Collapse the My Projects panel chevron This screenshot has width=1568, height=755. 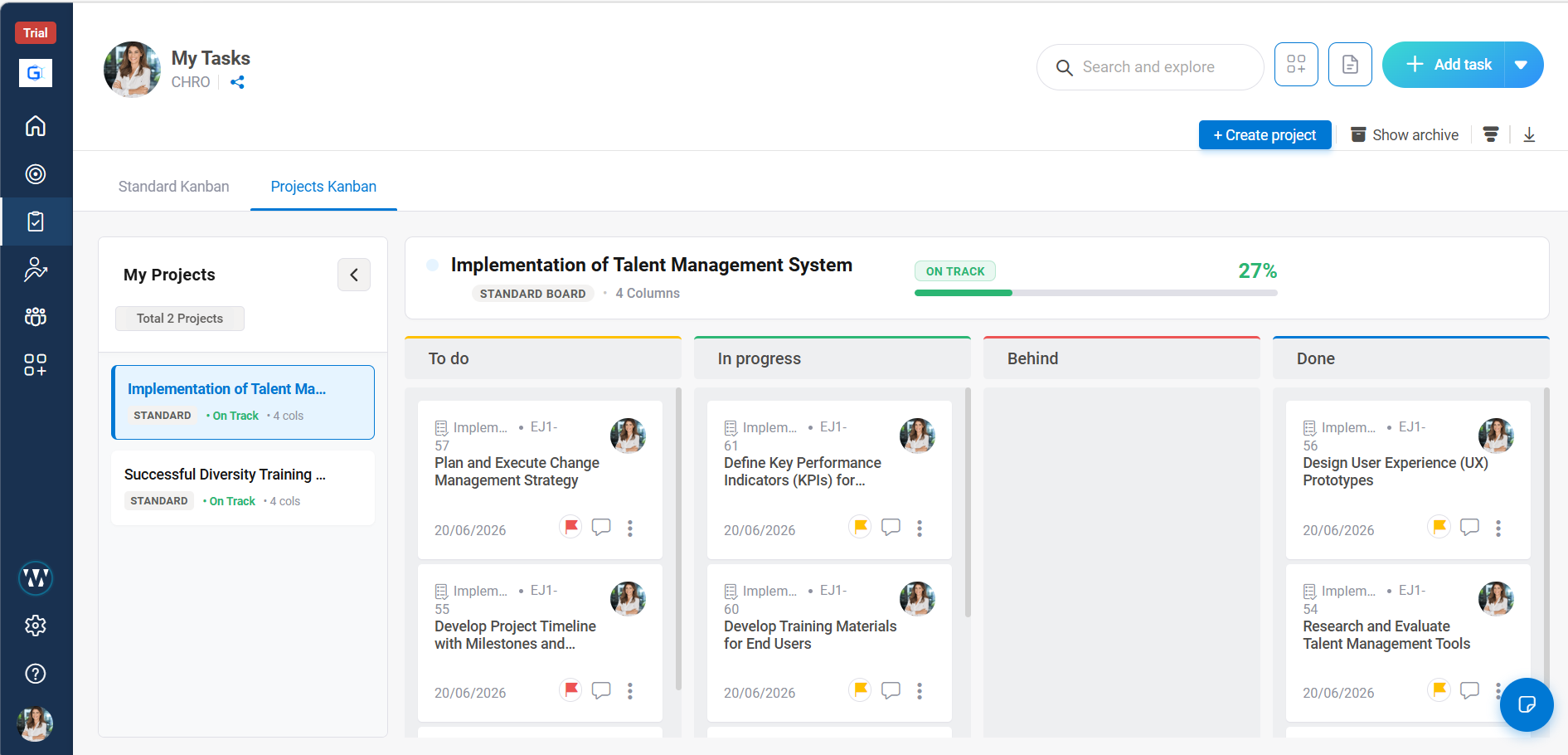coord(354,275)
